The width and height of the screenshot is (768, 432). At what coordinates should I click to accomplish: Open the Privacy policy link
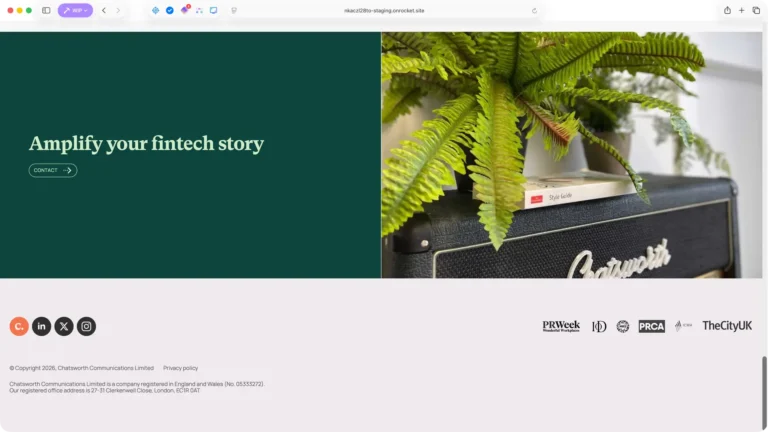pyautogui.click(x=180, y=368)
